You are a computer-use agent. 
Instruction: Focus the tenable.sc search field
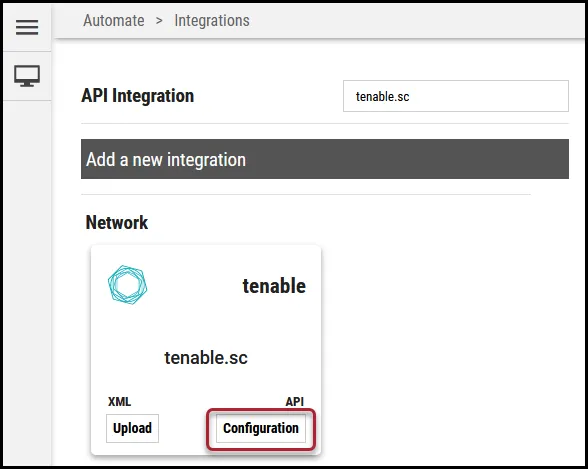(x=456, y=96)
